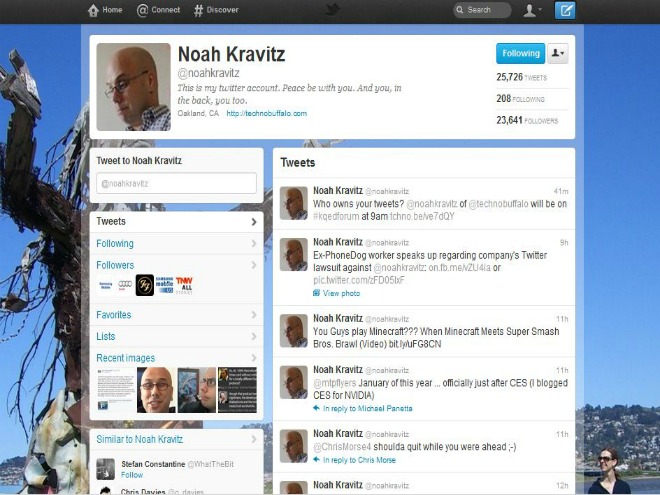
Task: Click the compose new tweet icon
Action: (565, 11)
